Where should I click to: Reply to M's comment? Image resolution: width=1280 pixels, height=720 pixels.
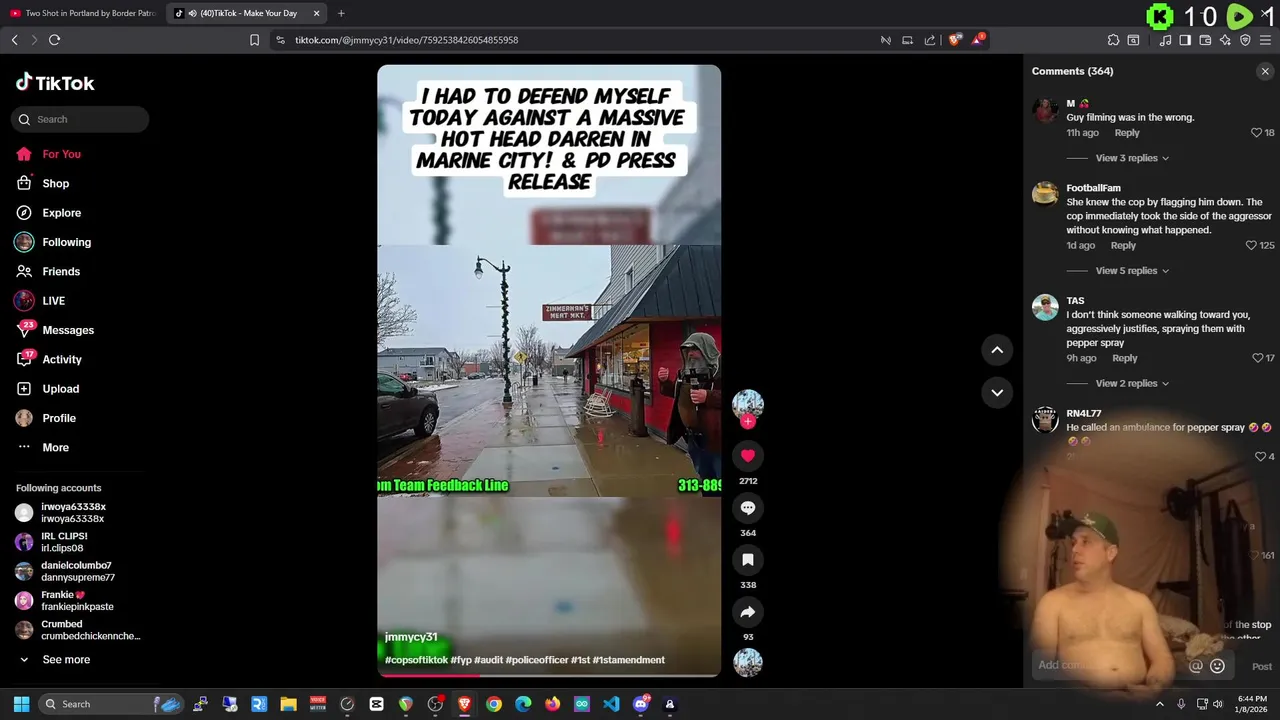click(1127, 133)
